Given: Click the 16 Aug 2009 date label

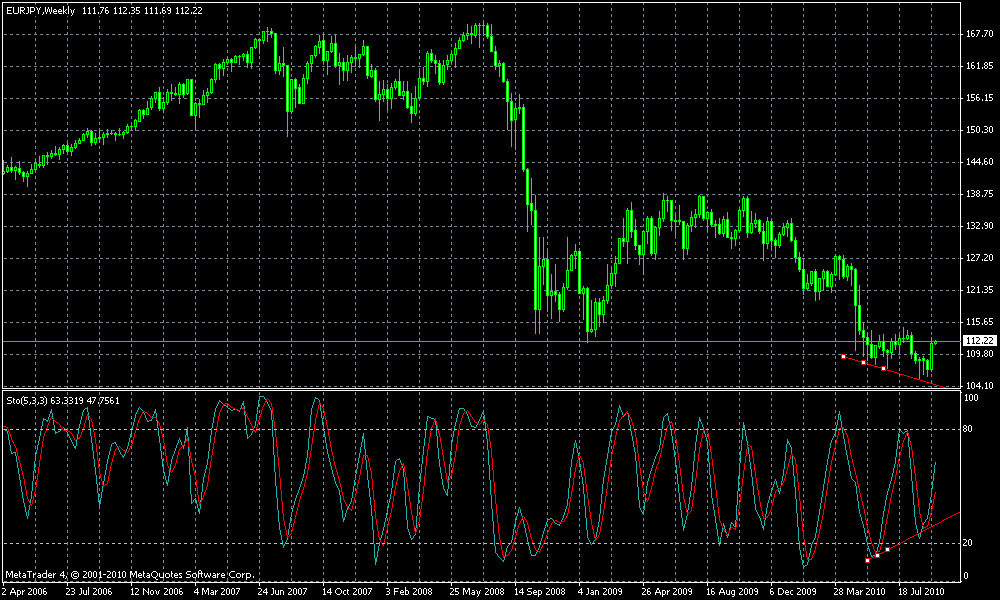Looking at the screenshot, I should (x=731, y=591).
